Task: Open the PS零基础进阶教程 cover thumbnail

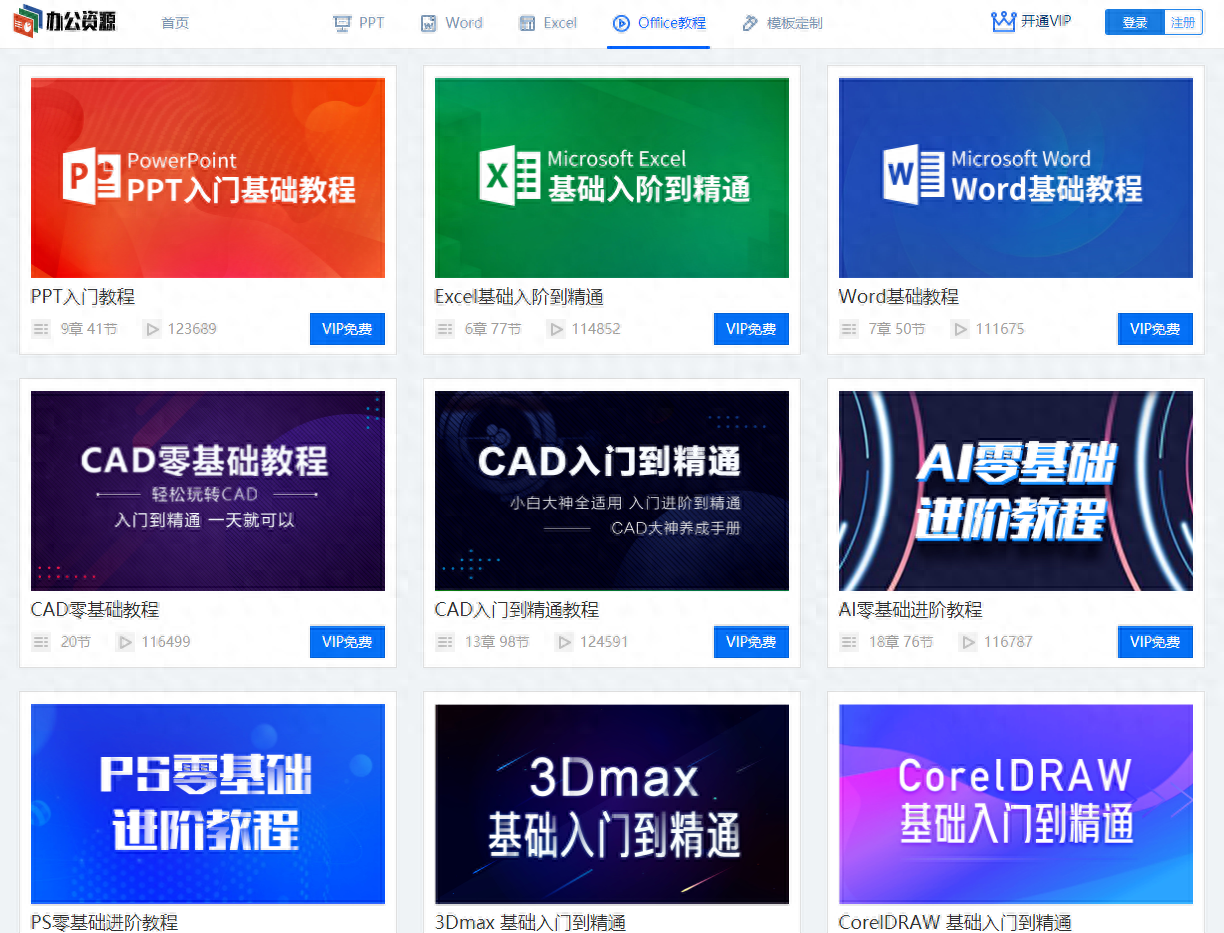Action: pyautogui.click(x=208, y=804)
